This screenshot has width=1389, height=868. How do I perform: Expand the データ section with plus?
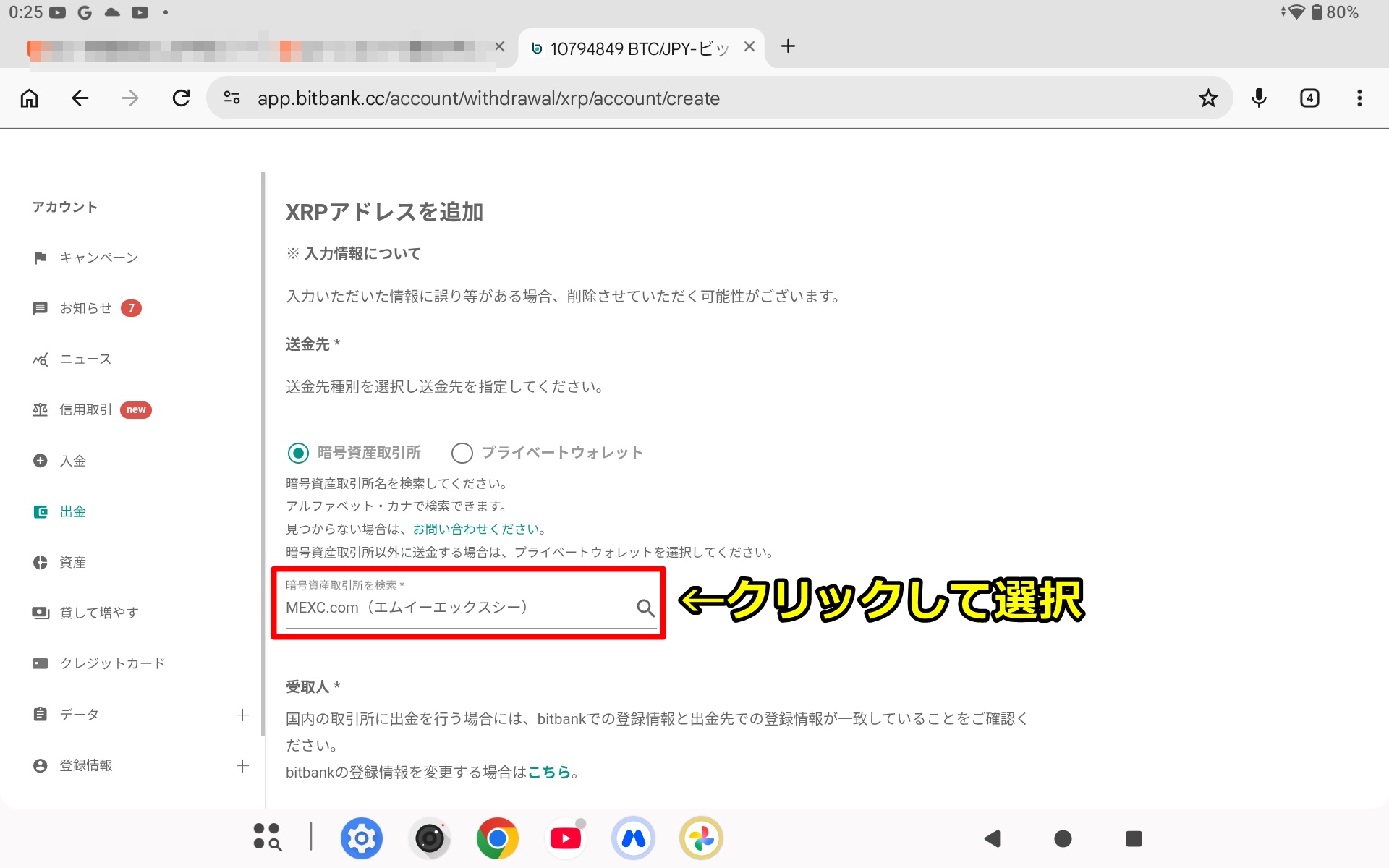coord(243,715)
